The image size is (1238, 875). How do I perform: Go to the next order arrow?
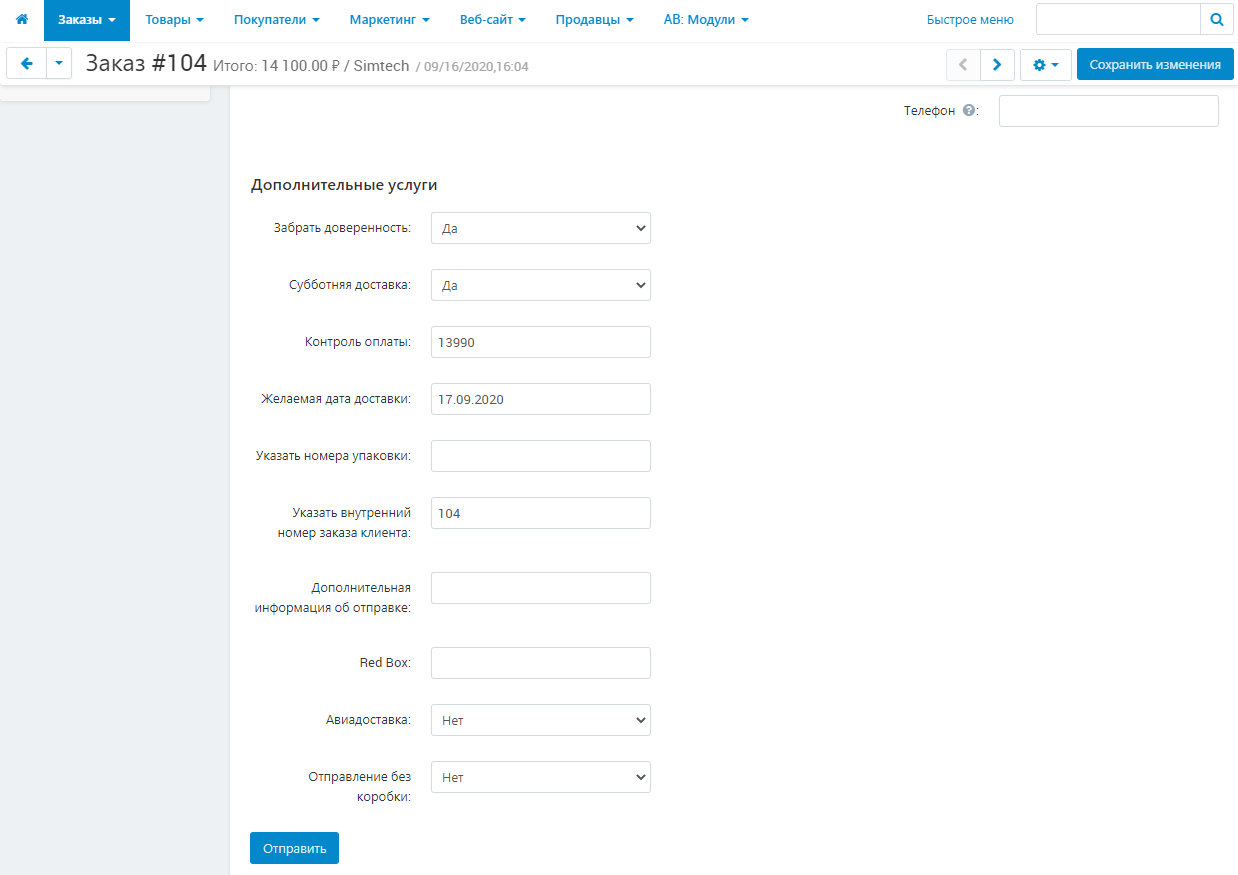click(x=997, y=65)
